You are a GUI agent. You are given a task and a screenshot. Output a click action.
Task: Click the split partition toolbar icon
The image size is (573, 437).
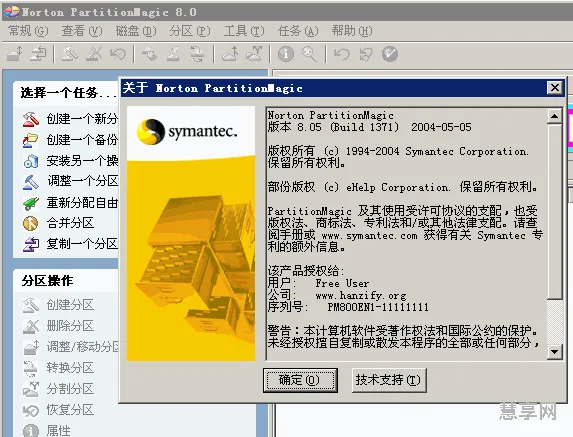click(x=254, y=54)
